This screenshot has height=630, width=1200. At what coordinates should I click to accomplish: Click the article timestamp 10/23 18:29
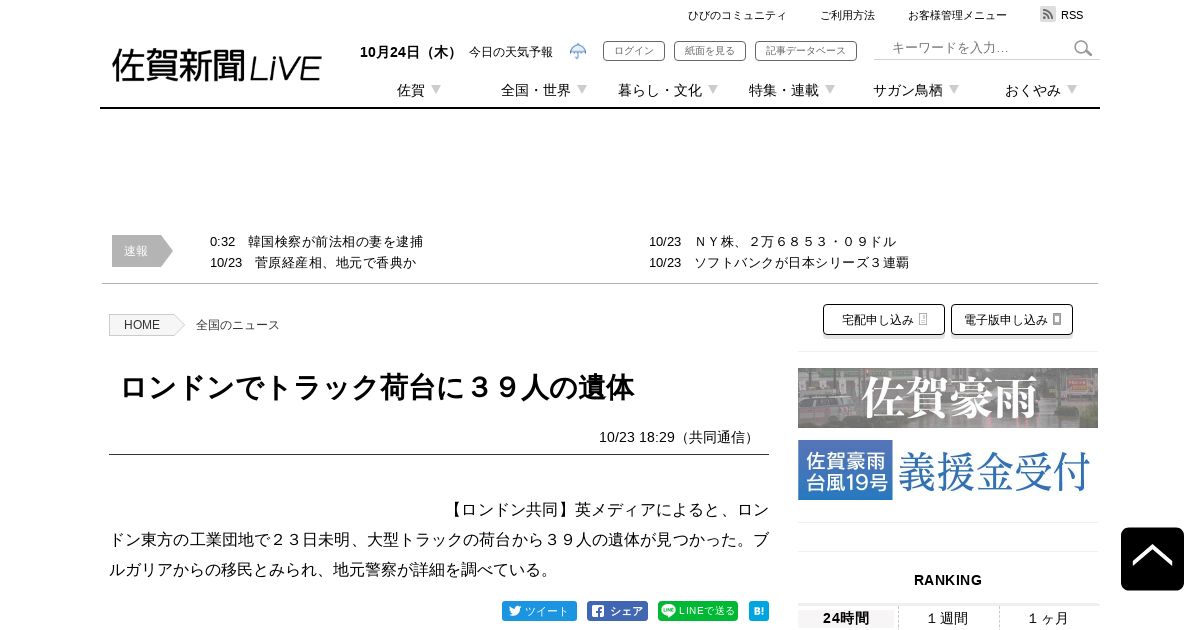637,437
